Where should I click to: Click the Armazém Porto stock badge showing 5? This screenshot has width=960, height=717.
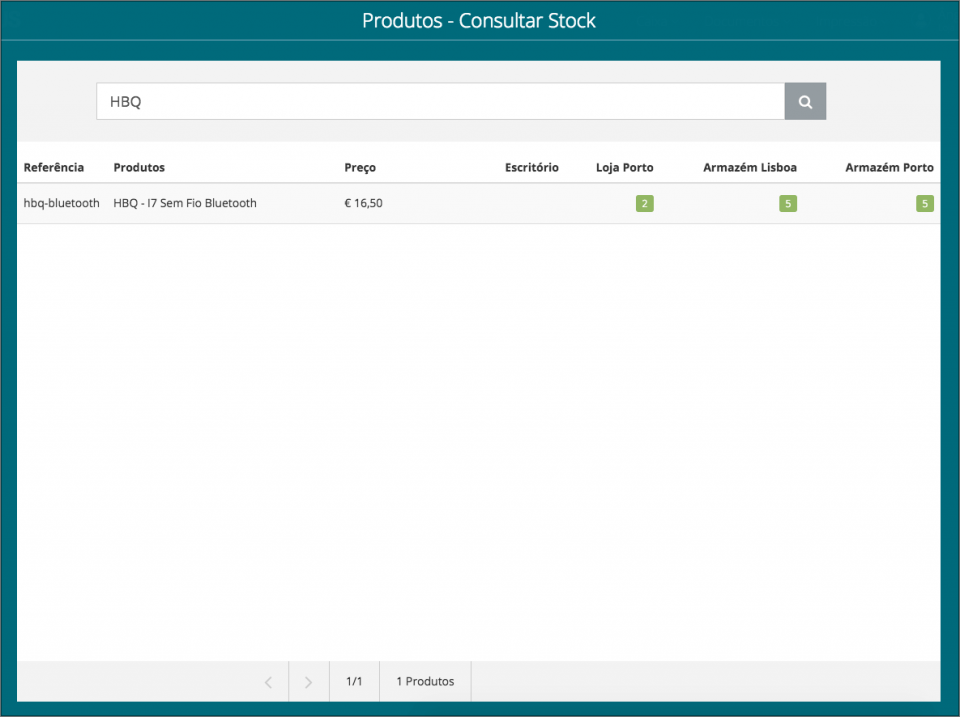(x=925, y=203)
